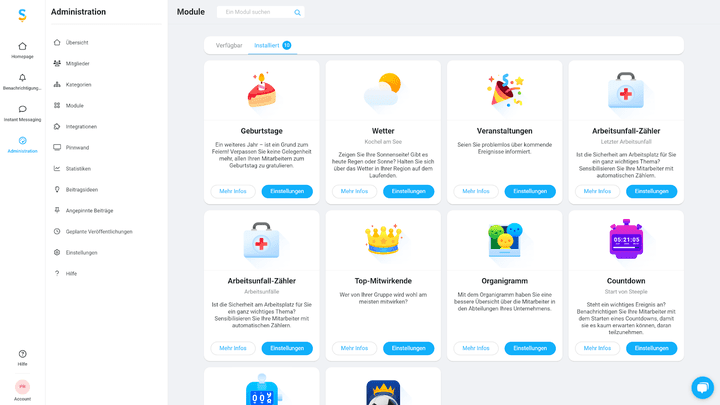Click Mehr Infos on the Top-Mitwirkende card
The width and height of the screenshot is (720, 405).
tap(354, 348)
